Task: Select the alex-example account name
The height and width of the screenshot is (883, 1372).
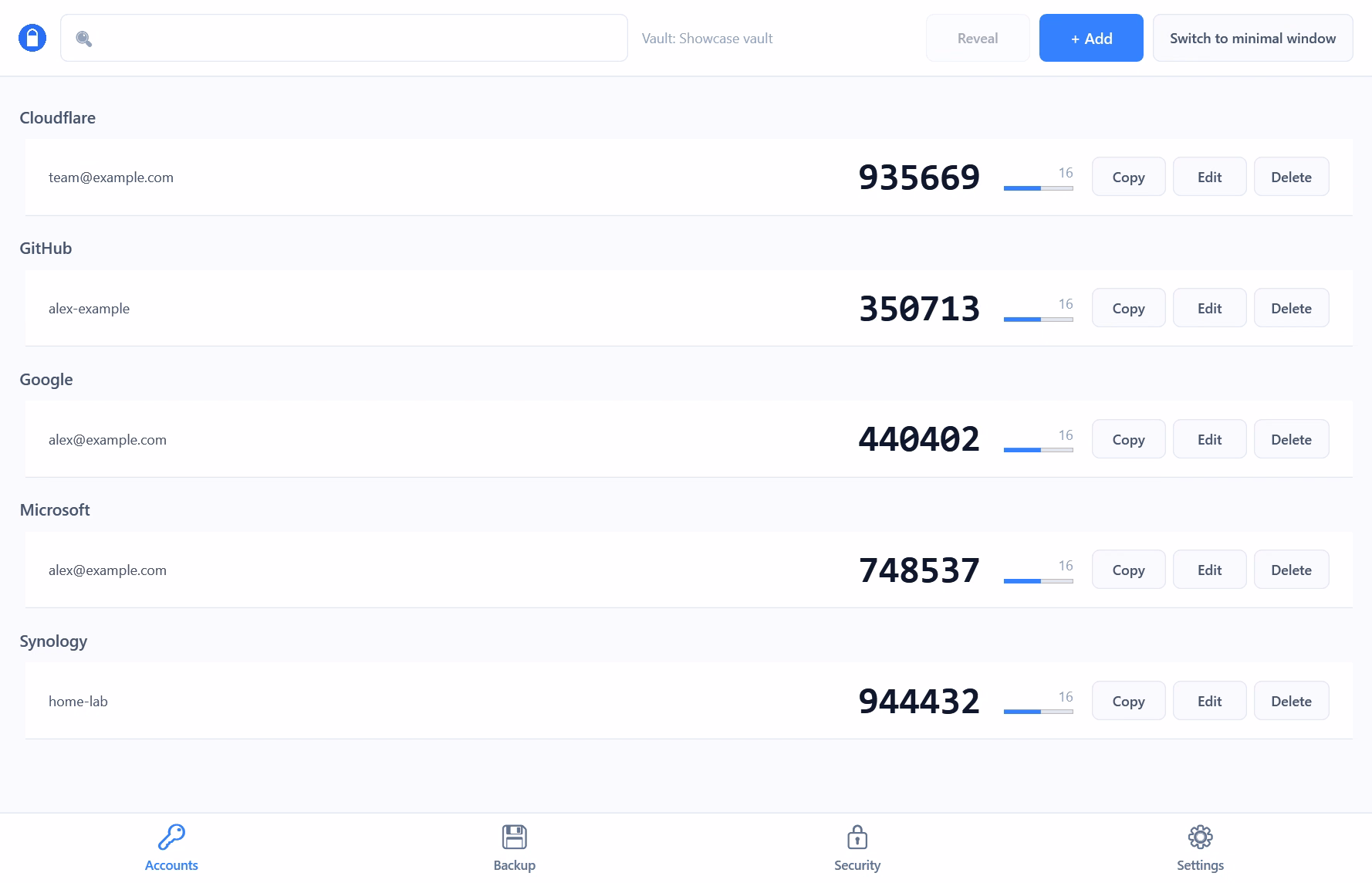Action: (x=89, y=309)
